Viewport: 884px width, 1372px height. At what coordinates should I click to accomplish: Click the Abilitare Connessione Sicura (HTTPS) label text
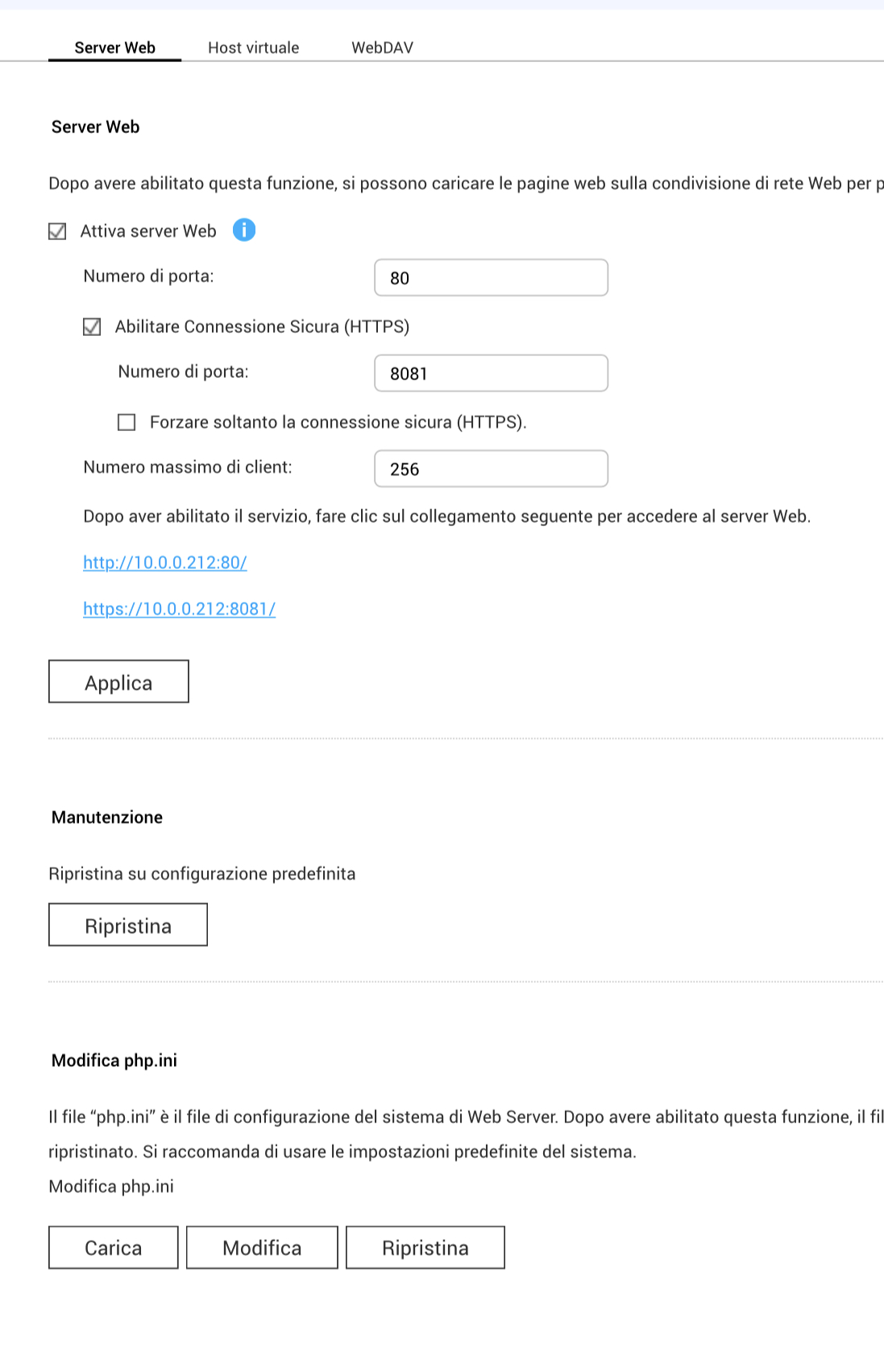262,326
